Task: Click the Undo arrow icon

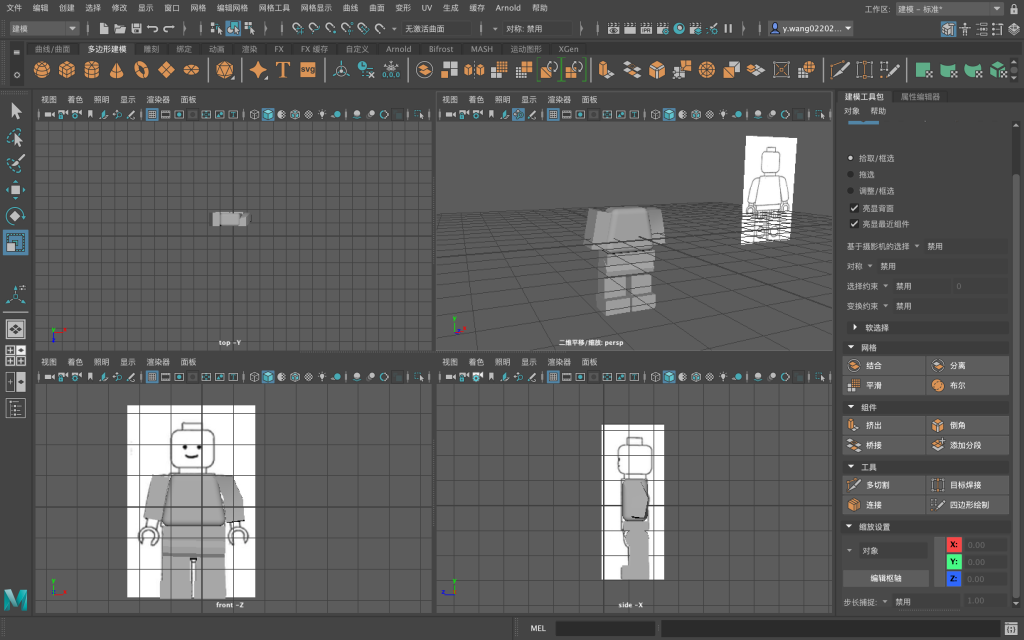Action: click(153, 28)
